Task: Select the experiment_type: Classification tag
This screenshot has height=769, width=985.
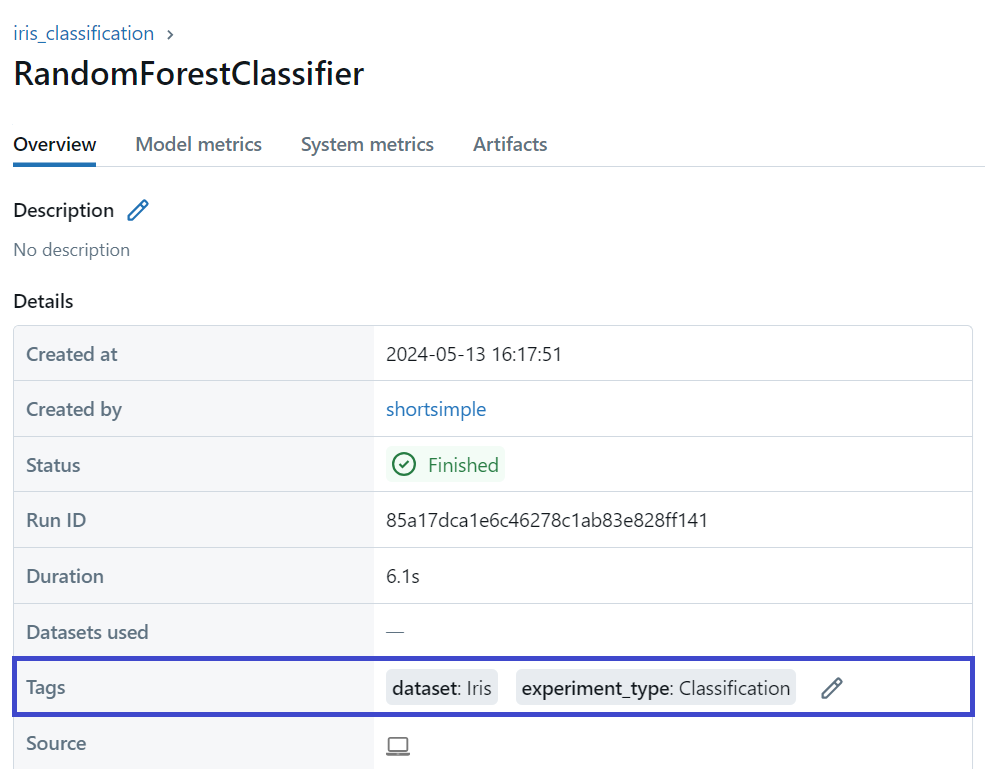Action: [x=656, y=688]
